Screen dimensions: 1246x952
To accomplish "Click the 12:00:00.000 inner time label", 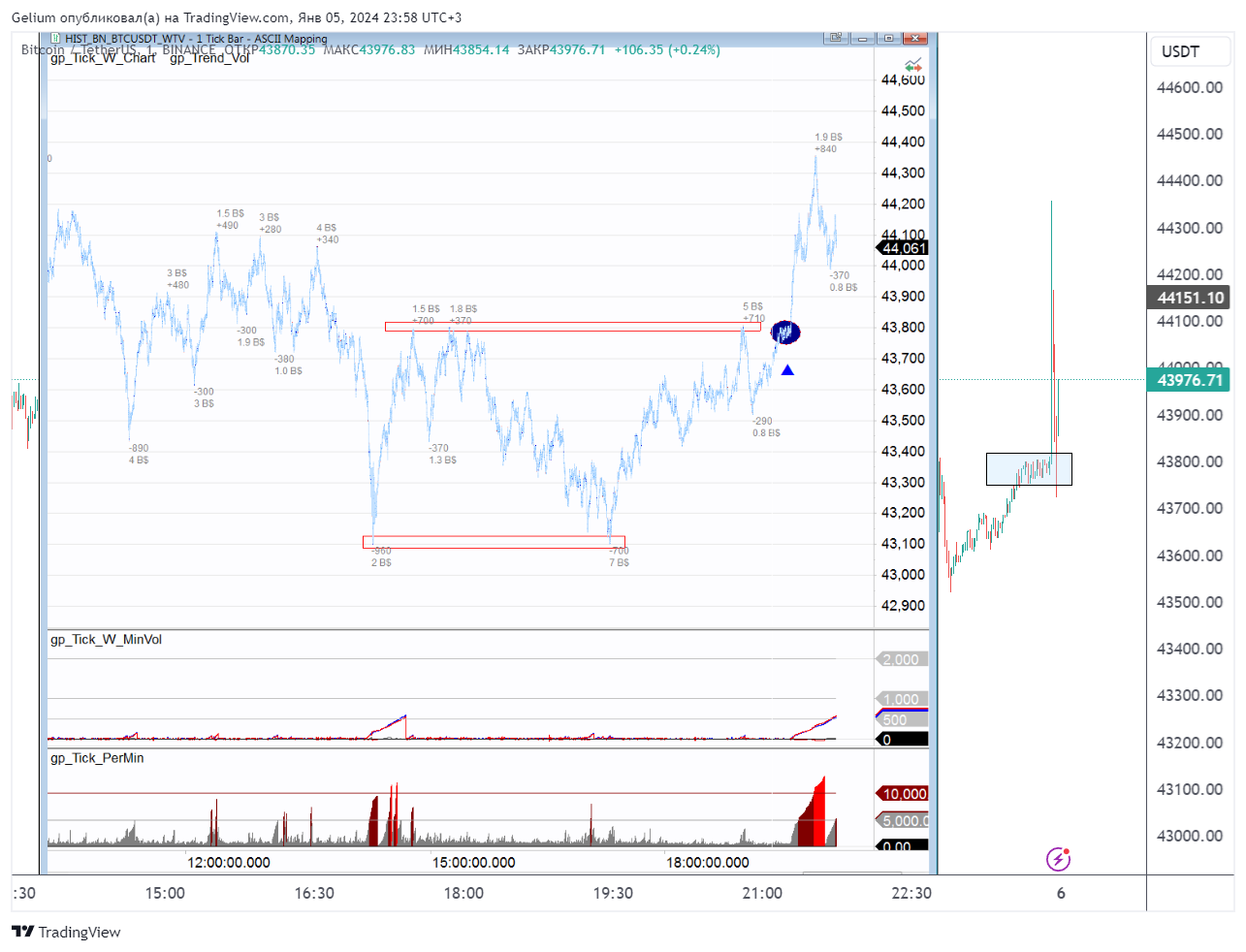I will (x=229, y=862).
